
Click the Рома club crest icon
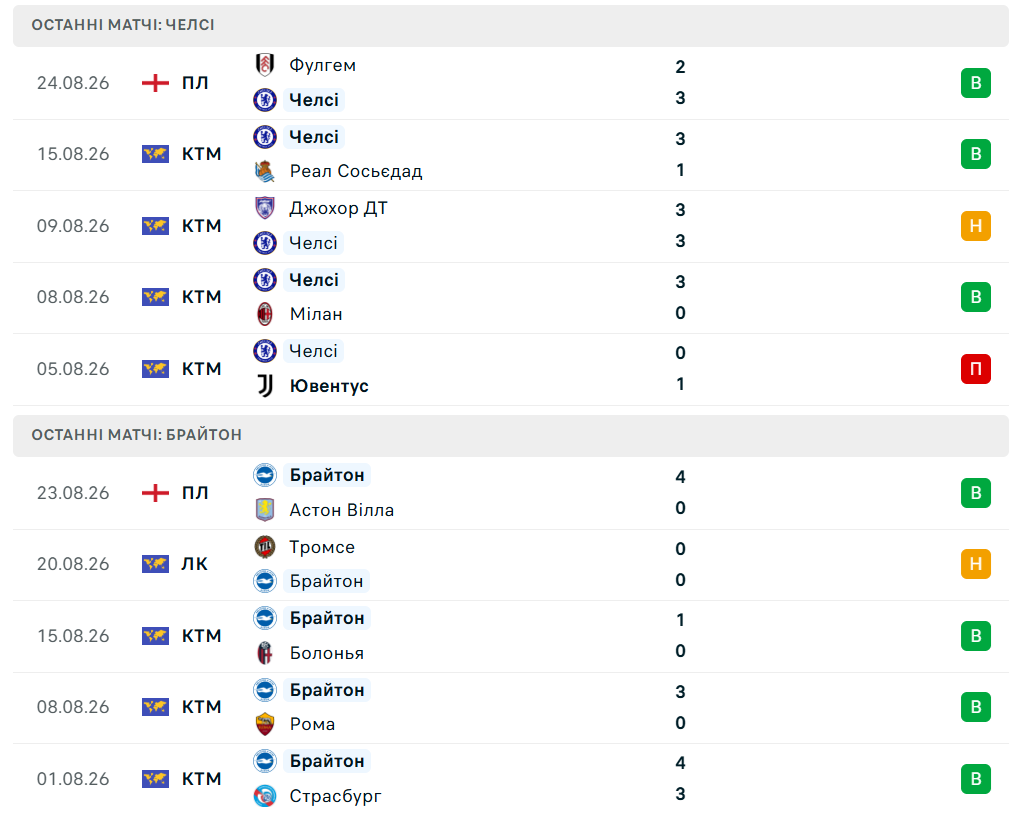tap(264, 724)
